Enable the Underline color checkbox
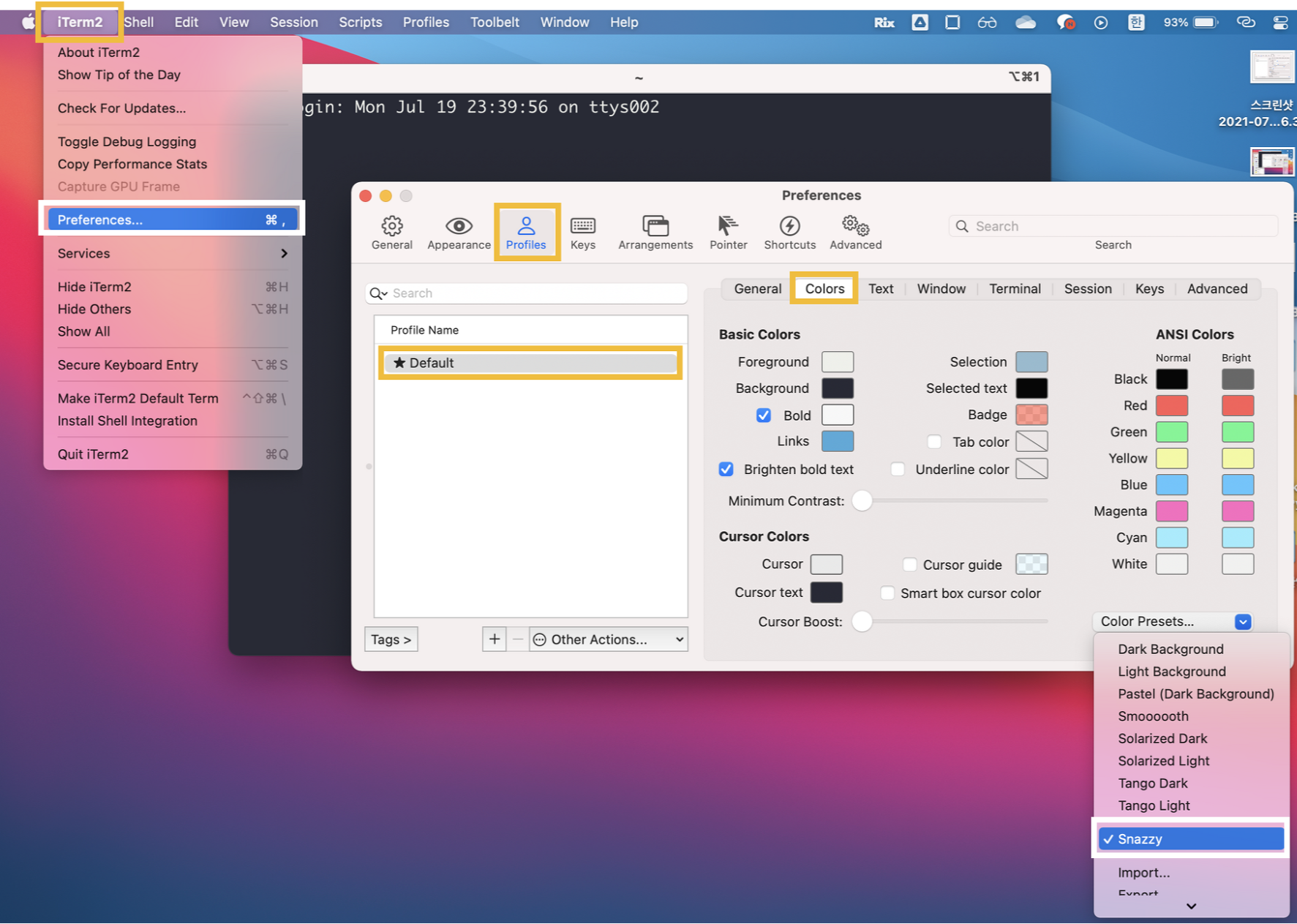Image resolution: width=1297 pixels, height=924 pixels. [898, 469]
